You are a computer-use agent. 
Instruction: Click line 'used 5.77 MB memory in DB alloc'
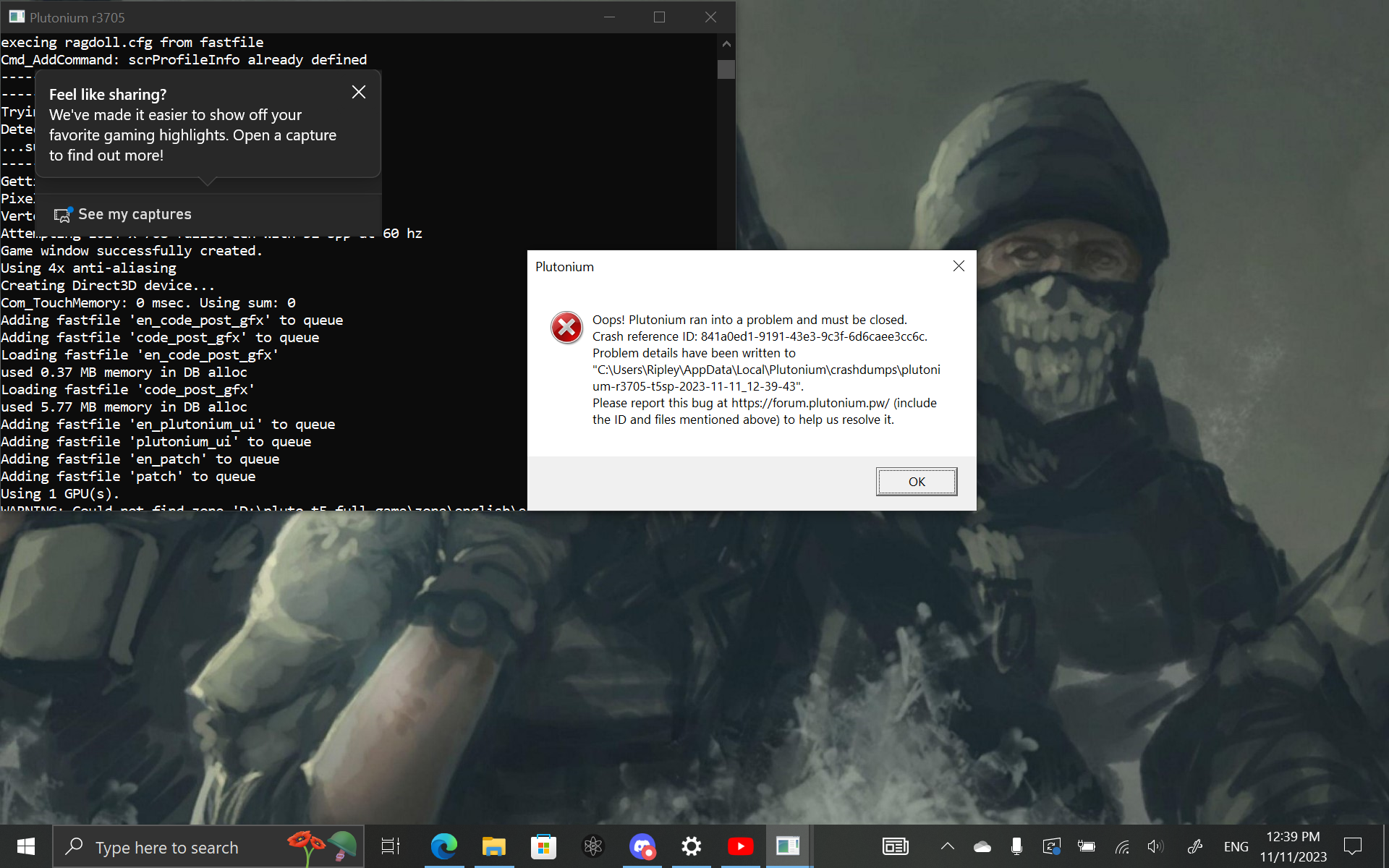[124, 407]
